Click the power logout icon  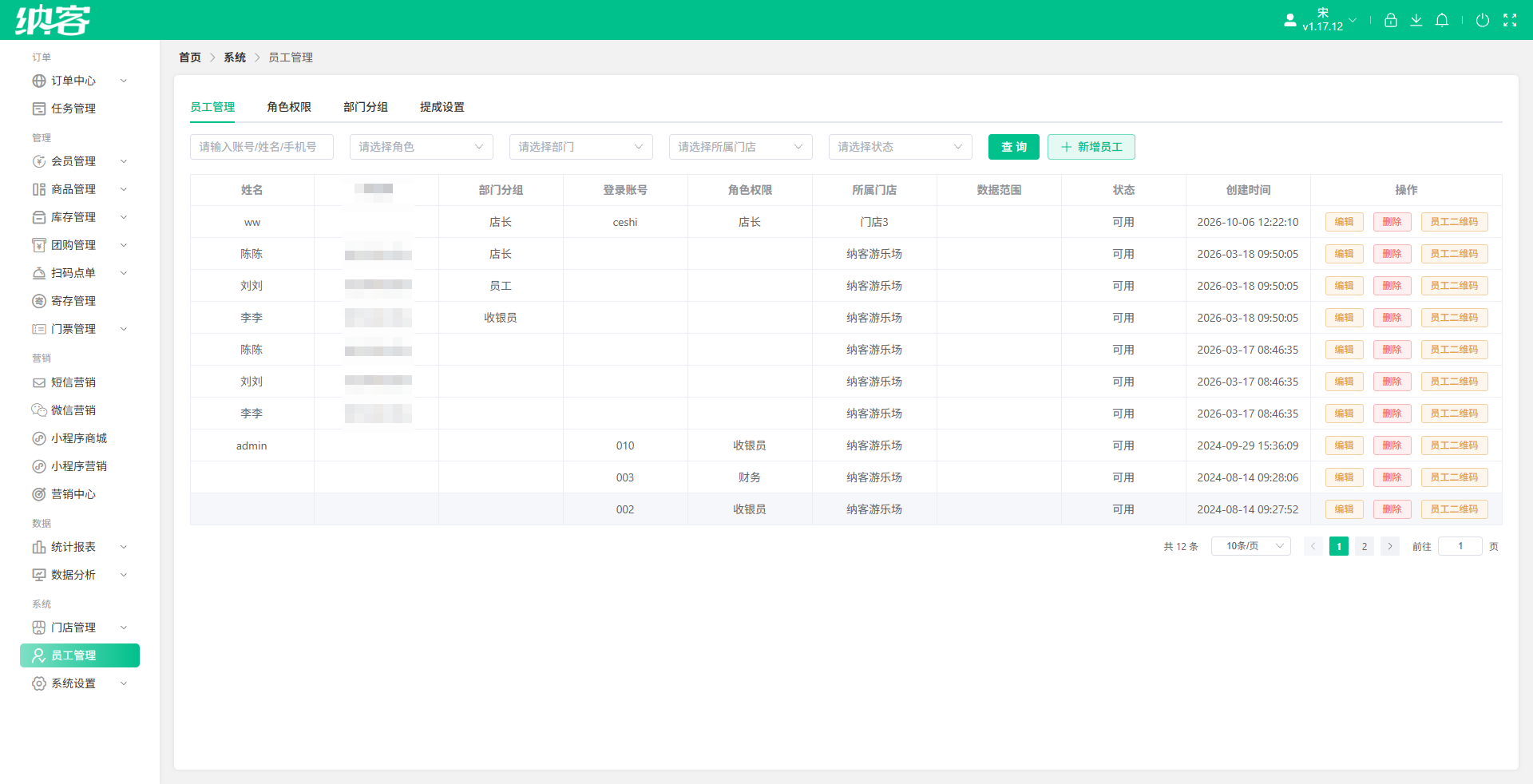(x=1483, y=20)
